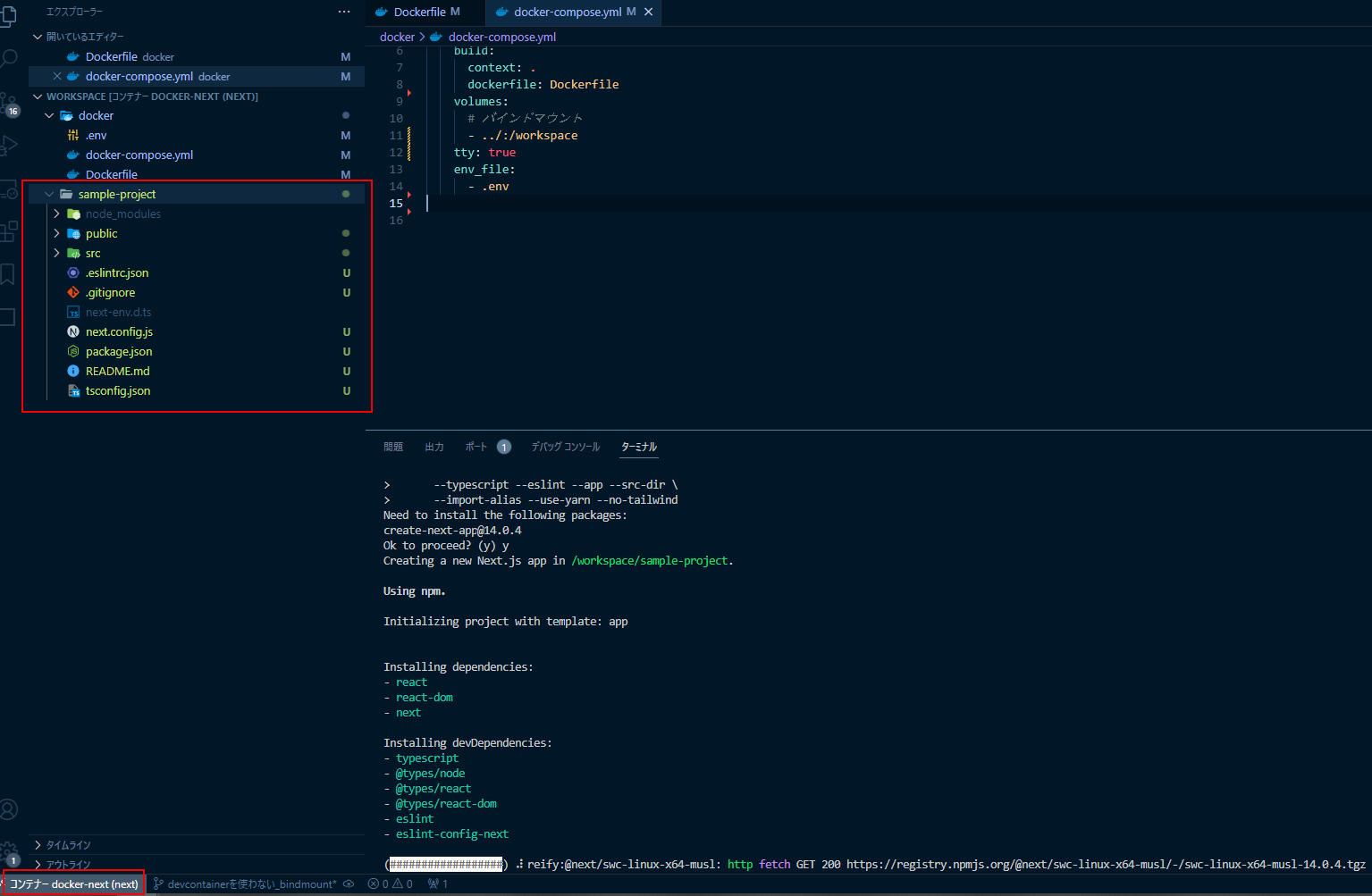
Task: Expand the node_modules folder
Action: click(57, 214)
